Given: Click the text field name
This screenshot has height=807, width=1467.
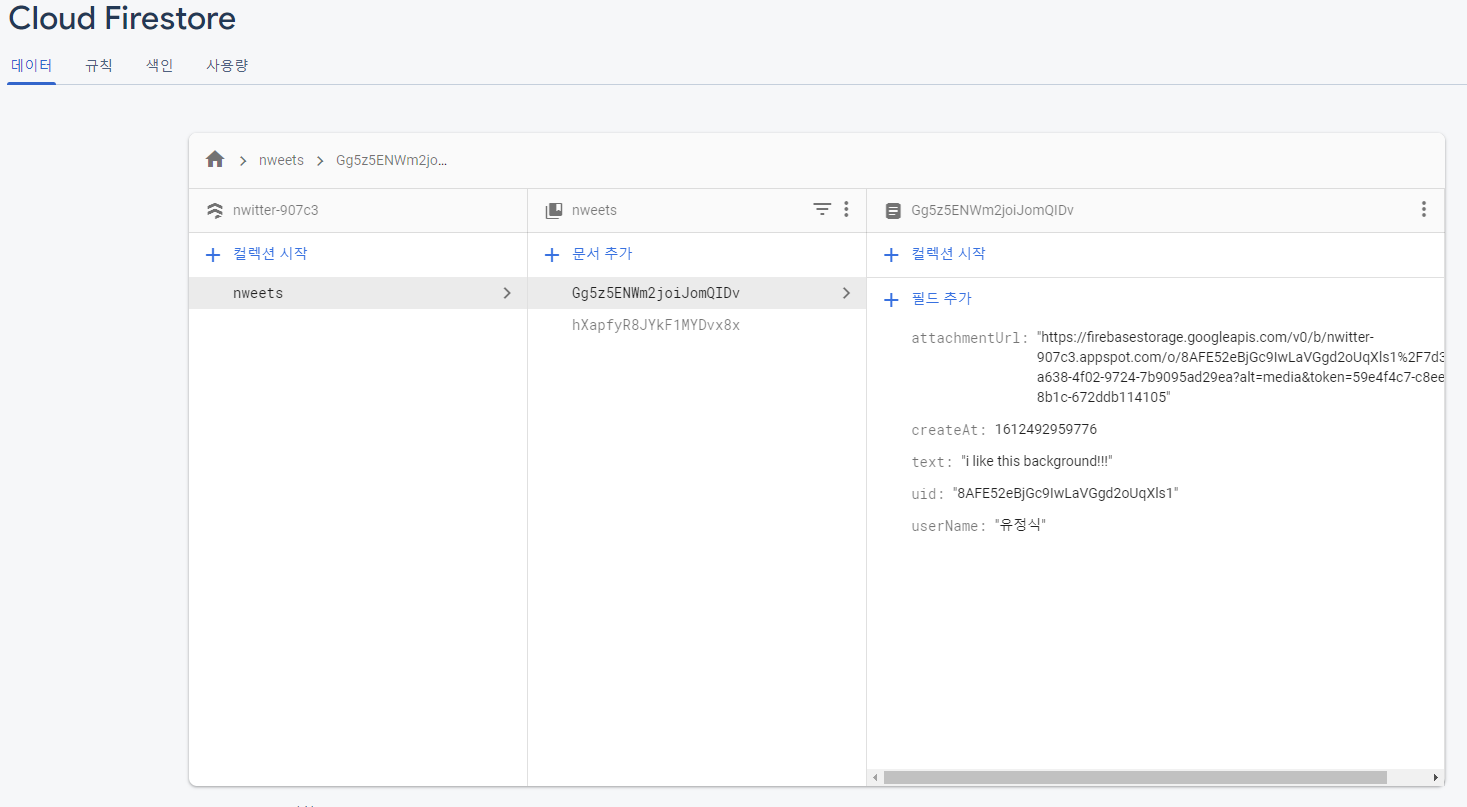Looking at the screenshot, I should 931,462.
